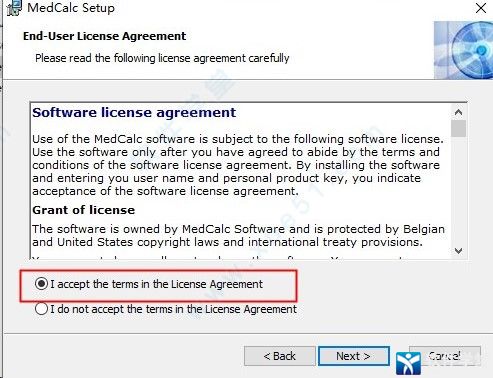Click the Next > button
Viewport: 493px width, 378px height.
(x=354, y=356)
